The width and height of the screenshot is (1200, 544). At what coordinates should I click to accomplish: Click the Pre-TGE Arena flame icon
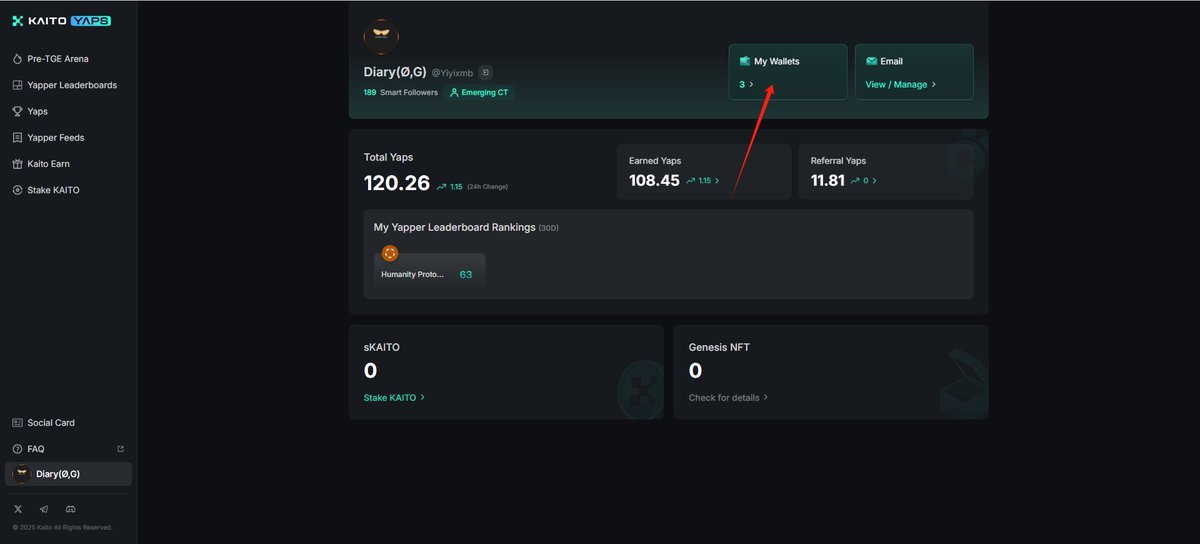(17, 59)
